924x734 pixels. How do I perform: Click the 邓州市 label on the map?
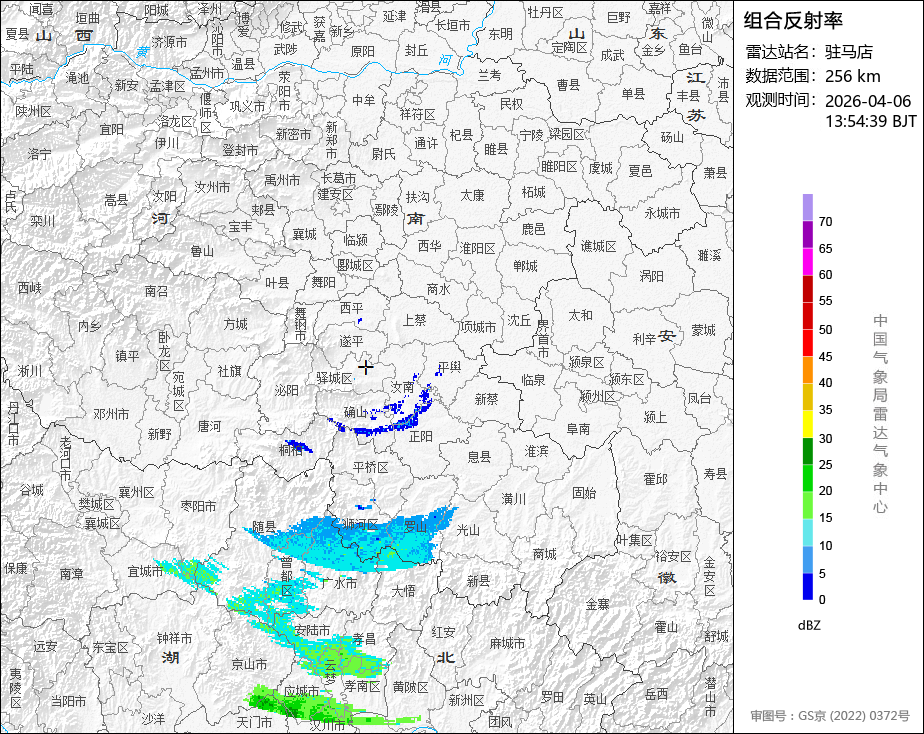[x=111, y=415]
